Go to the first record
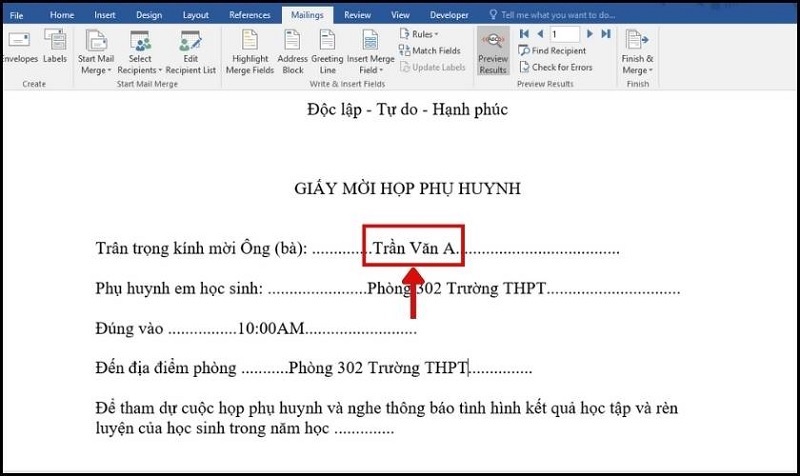 pos(524,34)
